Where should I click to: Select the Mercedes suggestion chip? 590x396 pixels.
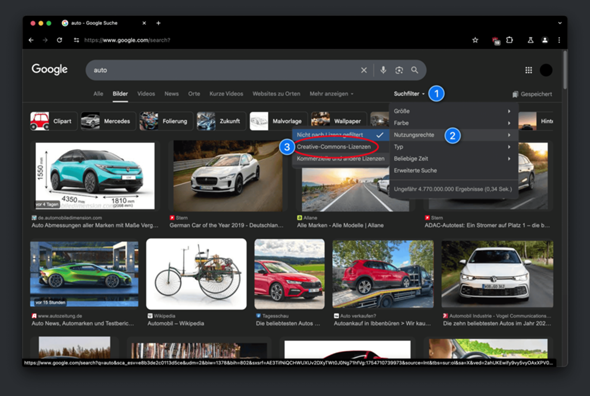(x=108, y=121)
